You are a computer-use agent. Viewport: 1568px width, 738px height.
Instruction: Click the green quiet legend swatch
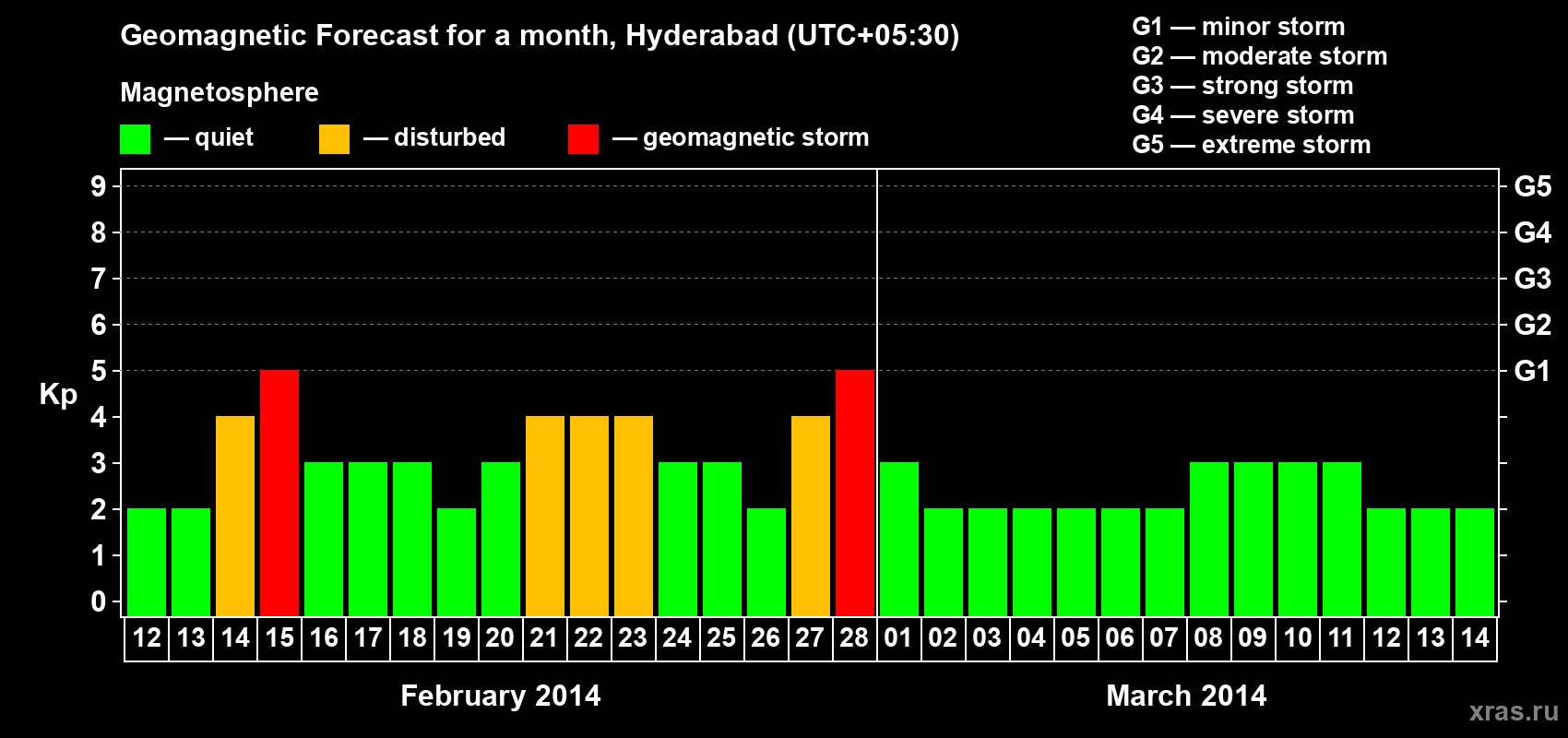(136, 139)
